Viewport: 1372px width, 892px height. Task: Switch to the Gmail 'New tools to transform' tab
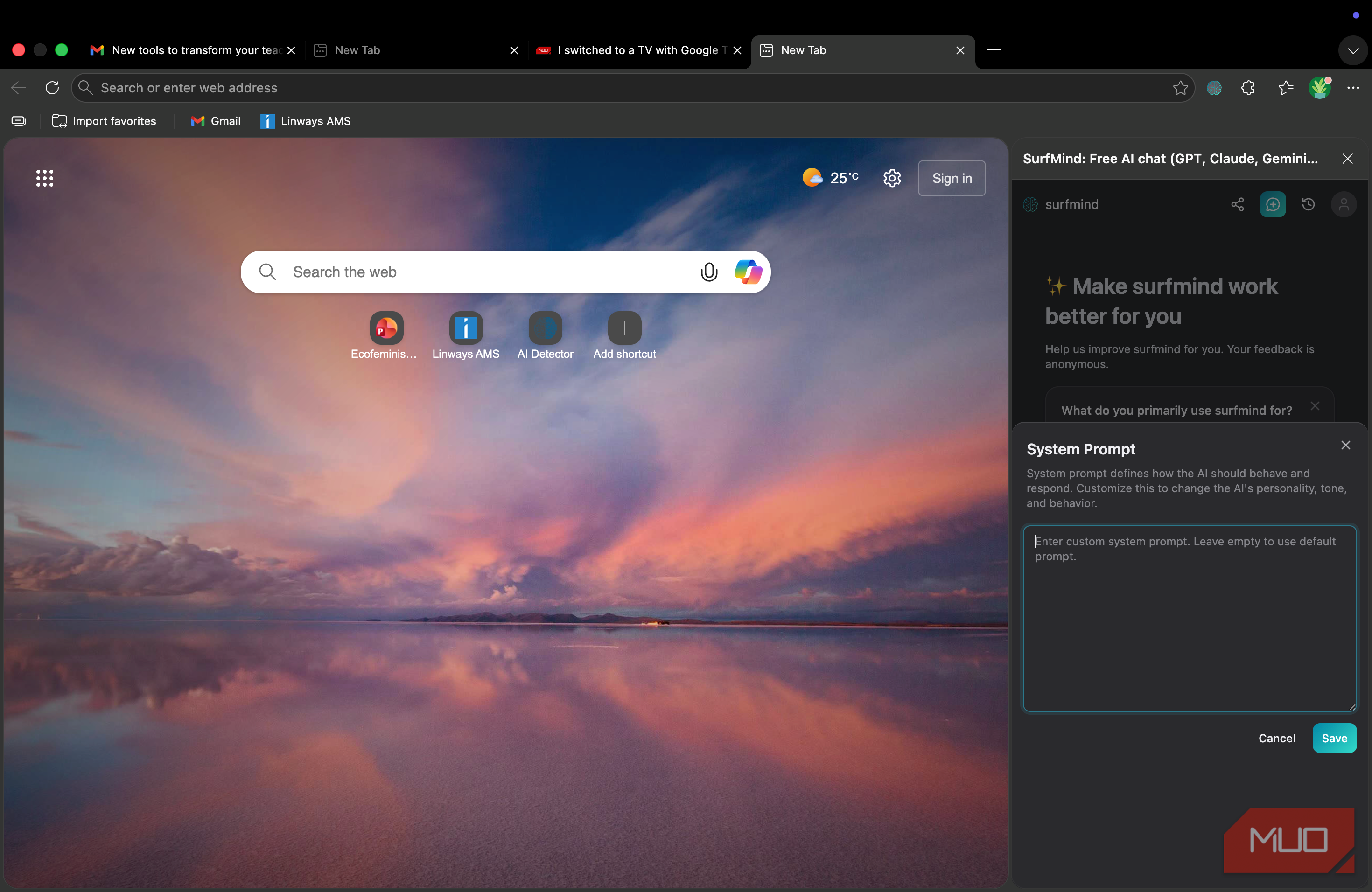click(x=193, y=50)
